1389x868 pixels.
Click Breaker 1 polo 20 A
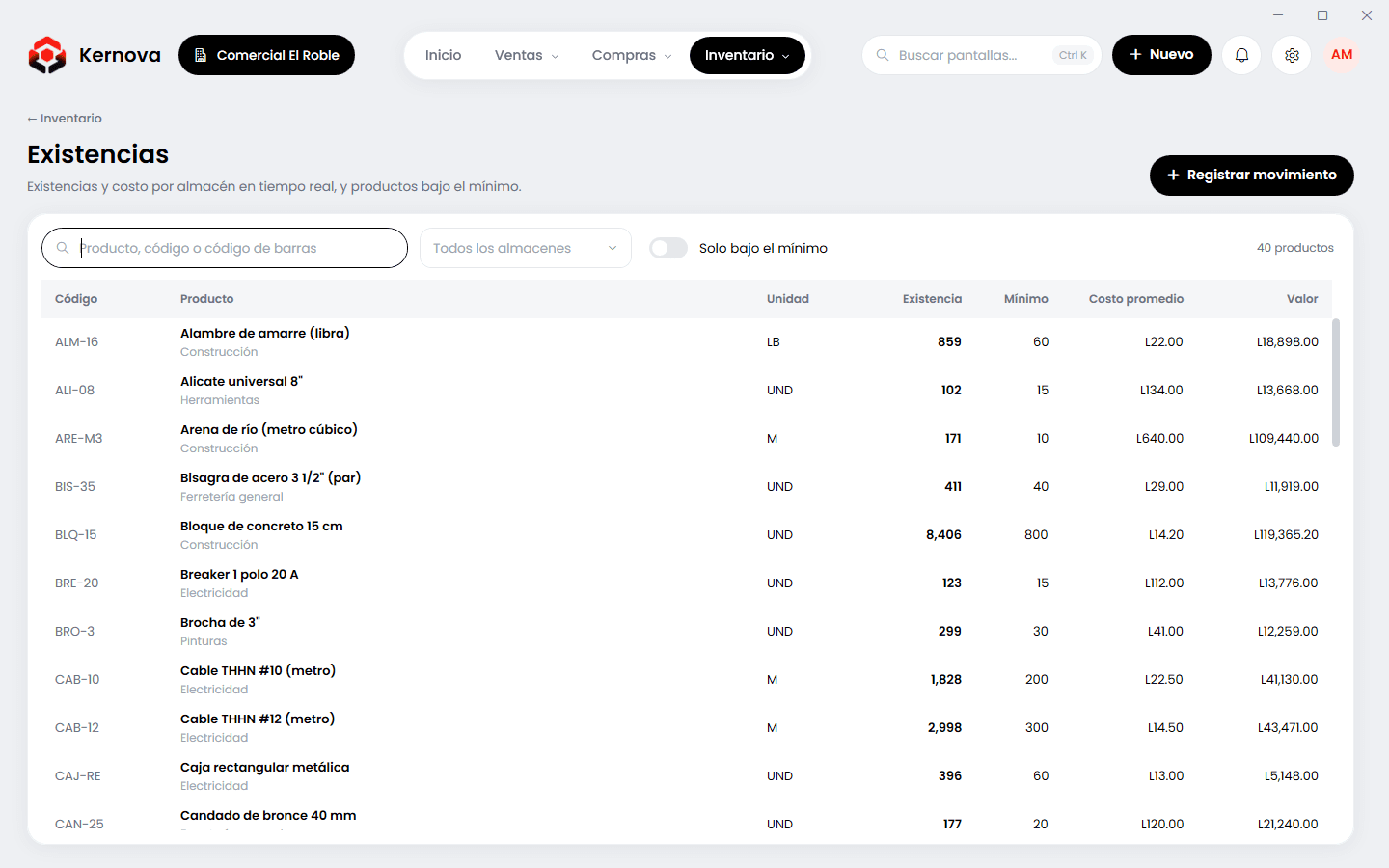[239, 574]
